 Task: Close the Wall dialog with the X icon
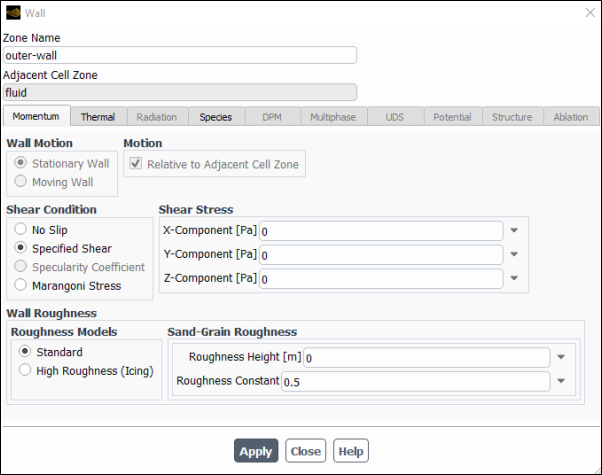(x=590, y=13)
